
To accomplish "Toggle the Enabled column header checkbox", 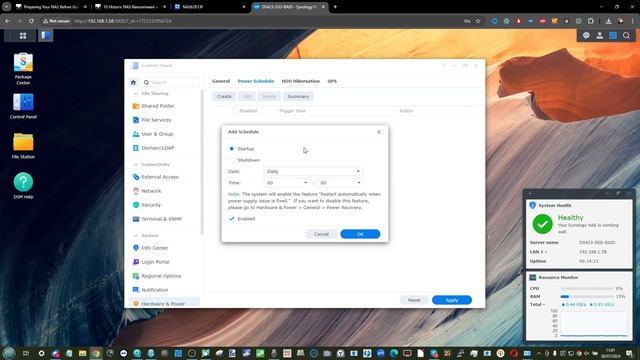I will (235, 111).
